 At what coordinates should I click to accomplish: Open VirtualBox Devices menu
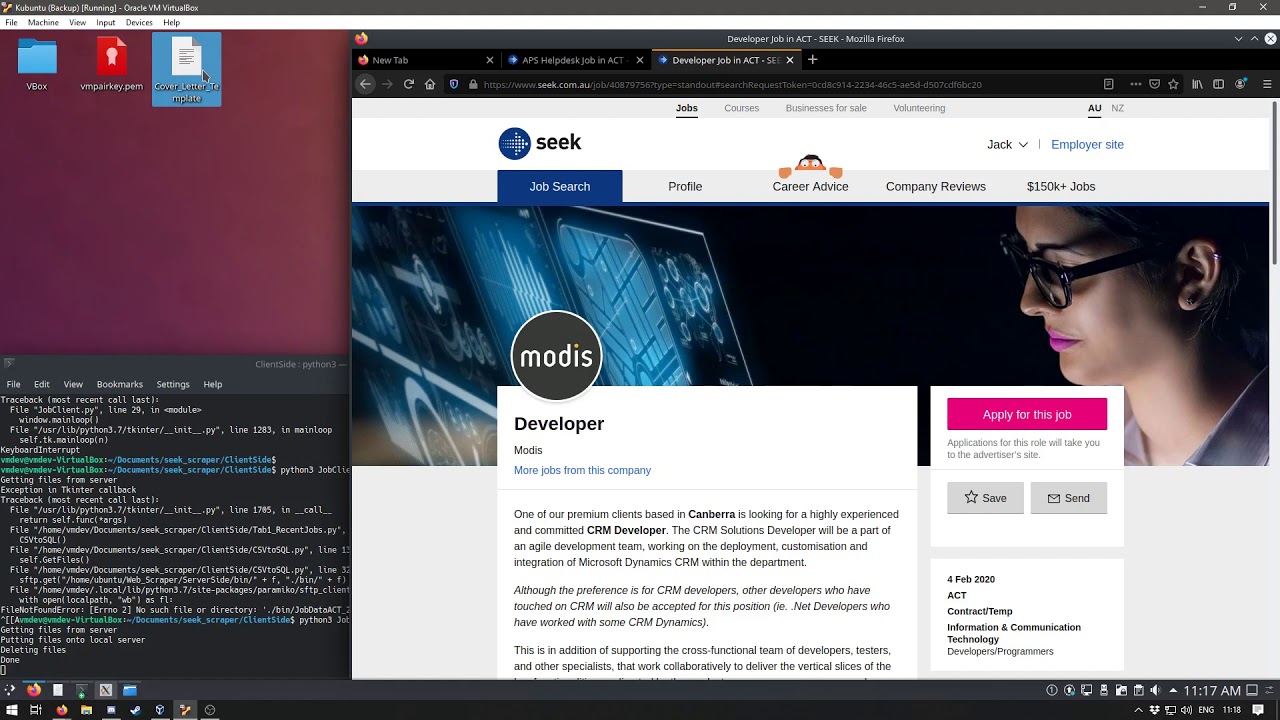tap(139, 22)
